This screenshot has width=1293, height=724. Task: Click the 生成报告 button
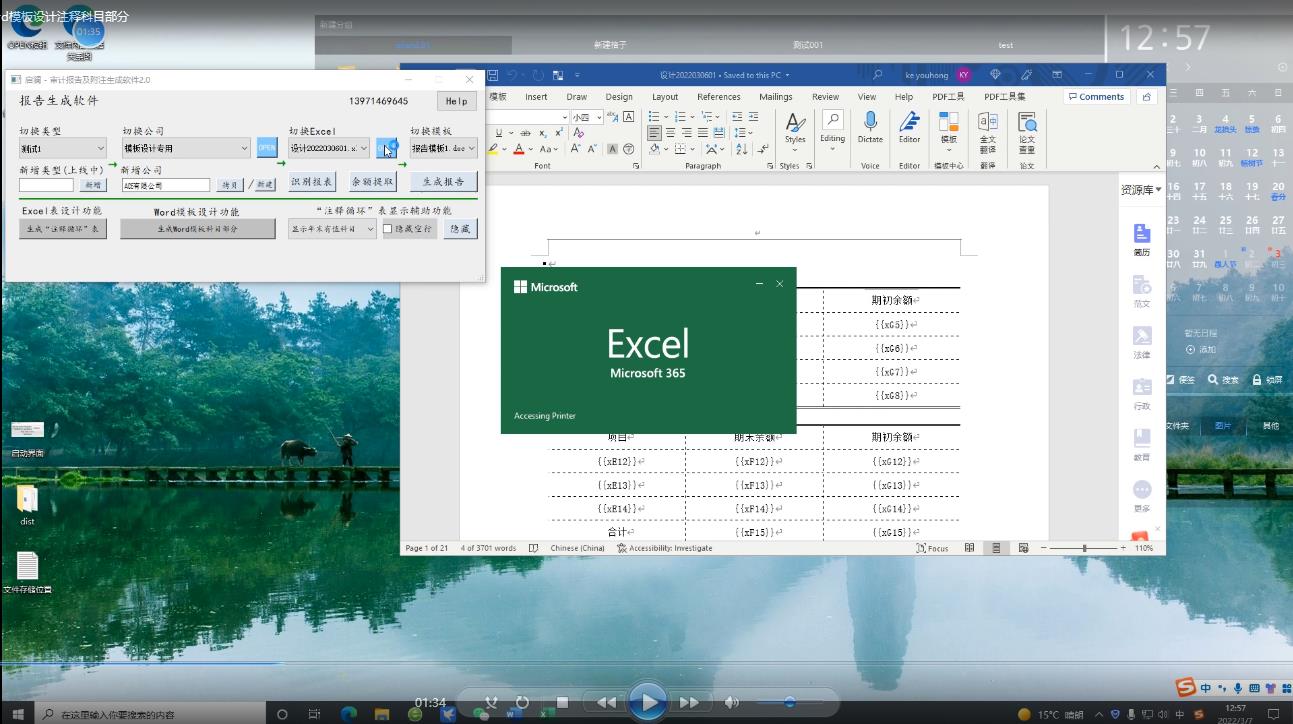(443, 182)
